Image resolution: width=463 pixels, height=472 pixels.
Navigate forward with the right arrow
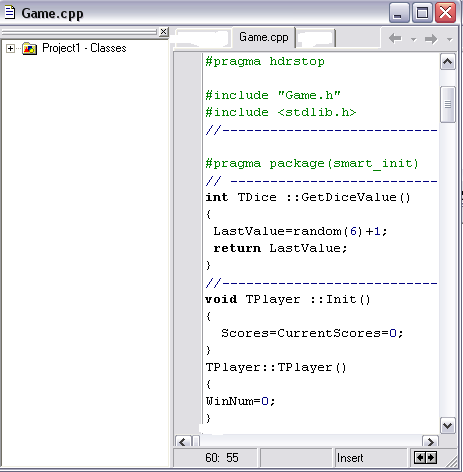tap(431, 39)
